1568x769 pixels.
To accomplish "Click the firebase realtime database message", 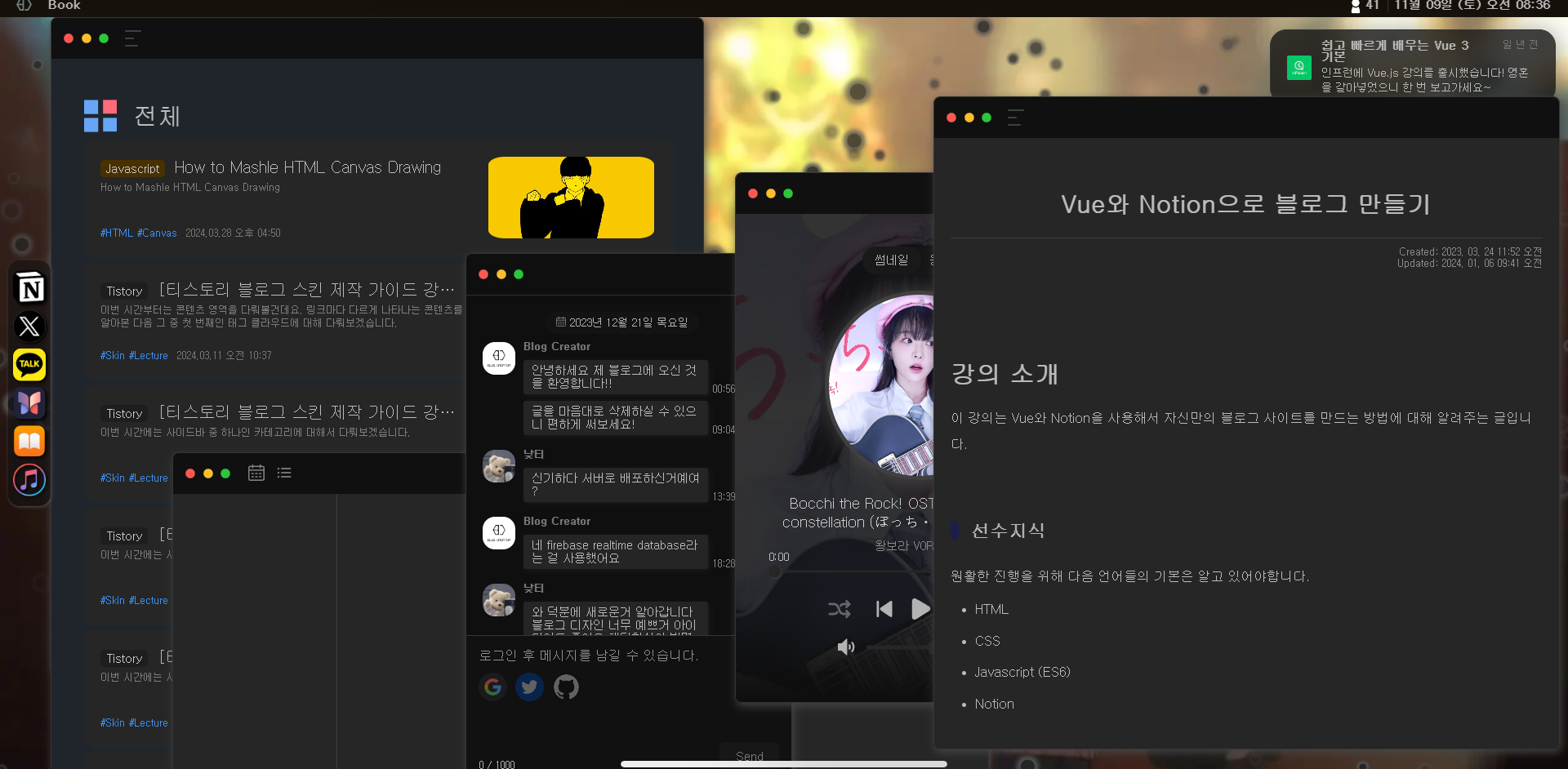I will pos(615,551).
